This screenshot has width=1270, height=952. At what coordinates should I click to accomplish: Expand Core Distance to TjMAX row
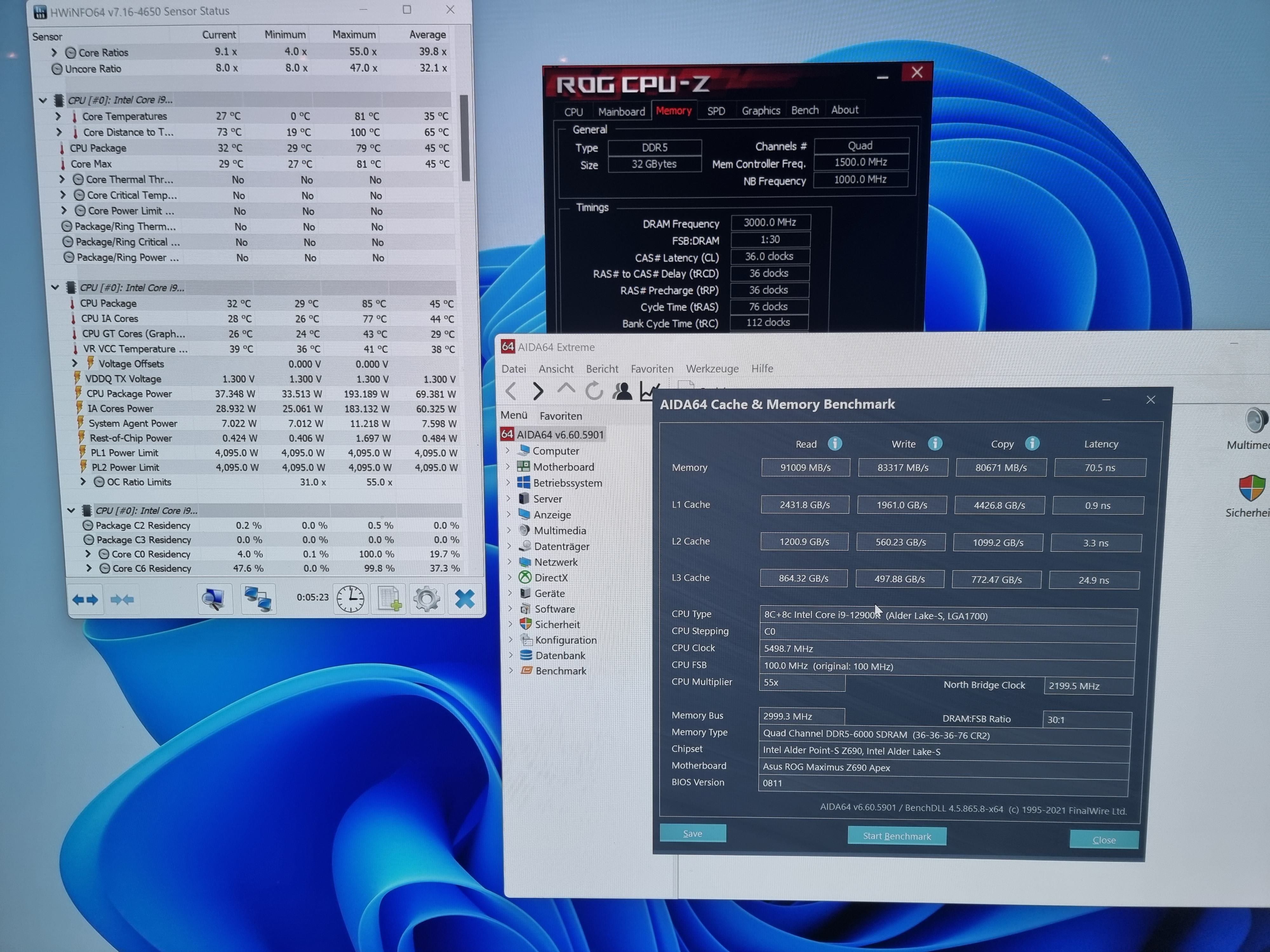[x=59, y=132]
